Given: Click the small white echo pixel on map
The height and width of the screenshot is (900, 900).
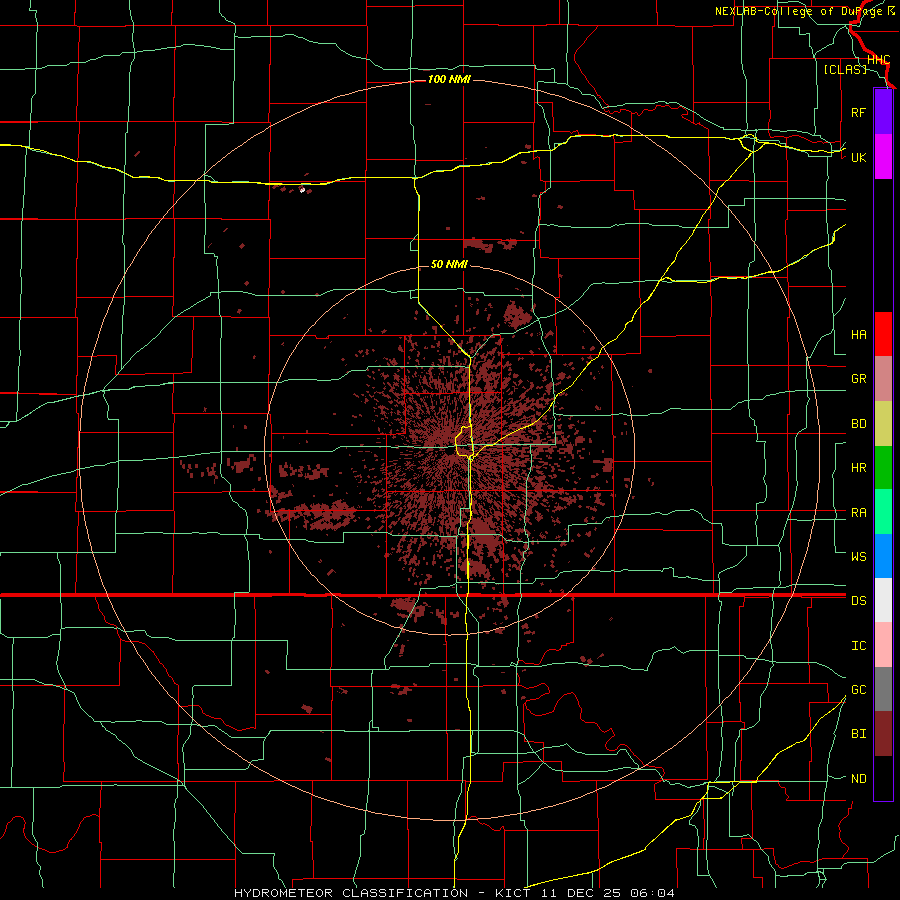Looking at the screenshot, I should [x=302, y=190].
